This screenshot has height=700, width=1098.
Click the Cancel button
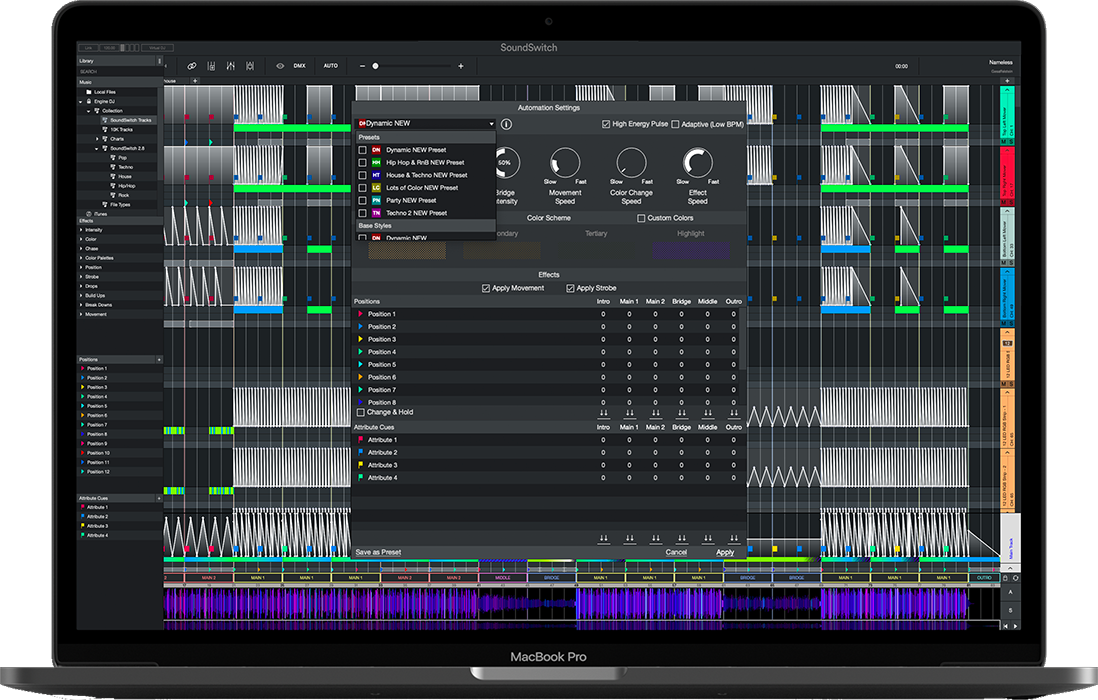pos(676,552)
